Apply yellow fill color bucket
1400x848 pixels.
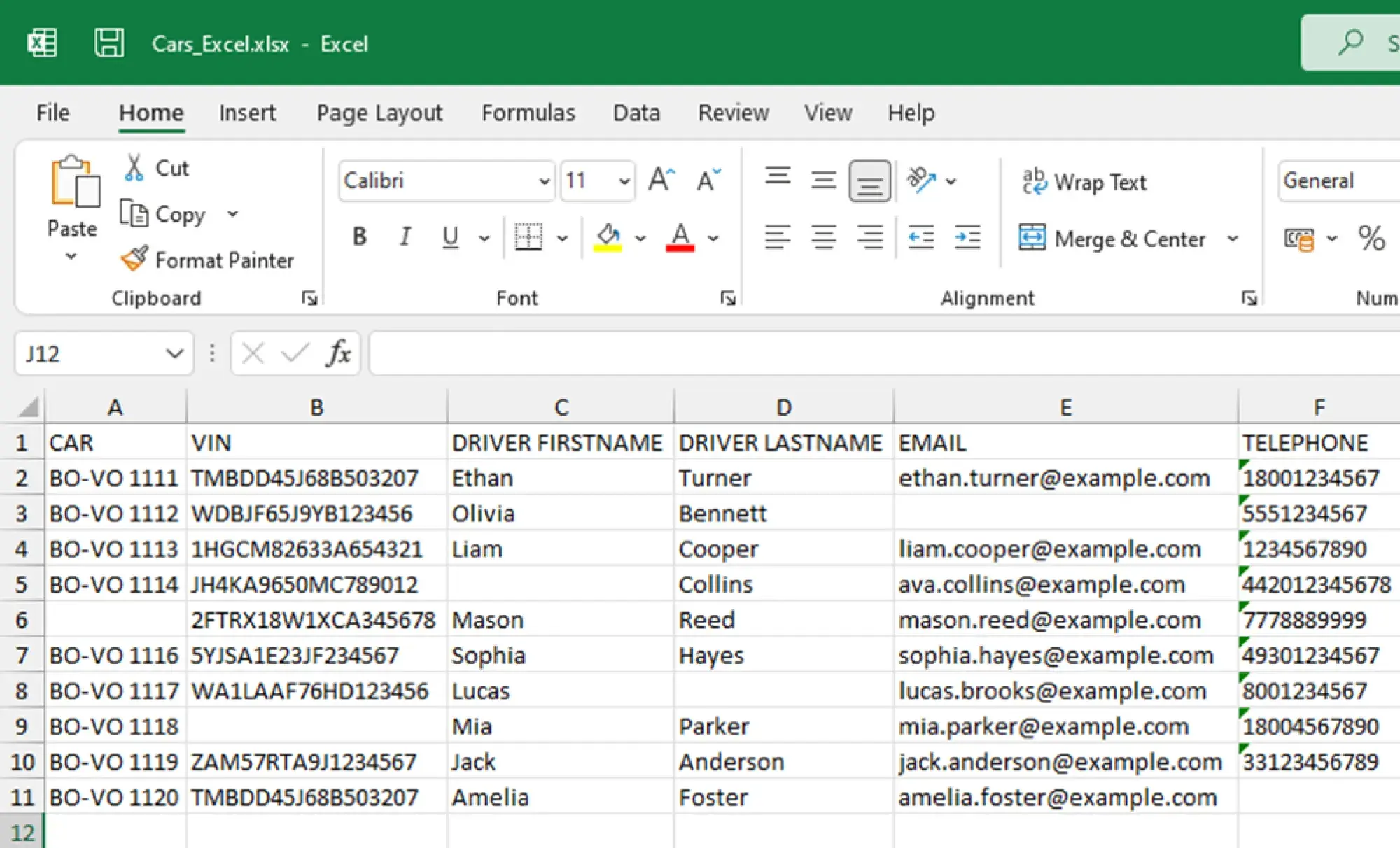click(608, 237)
